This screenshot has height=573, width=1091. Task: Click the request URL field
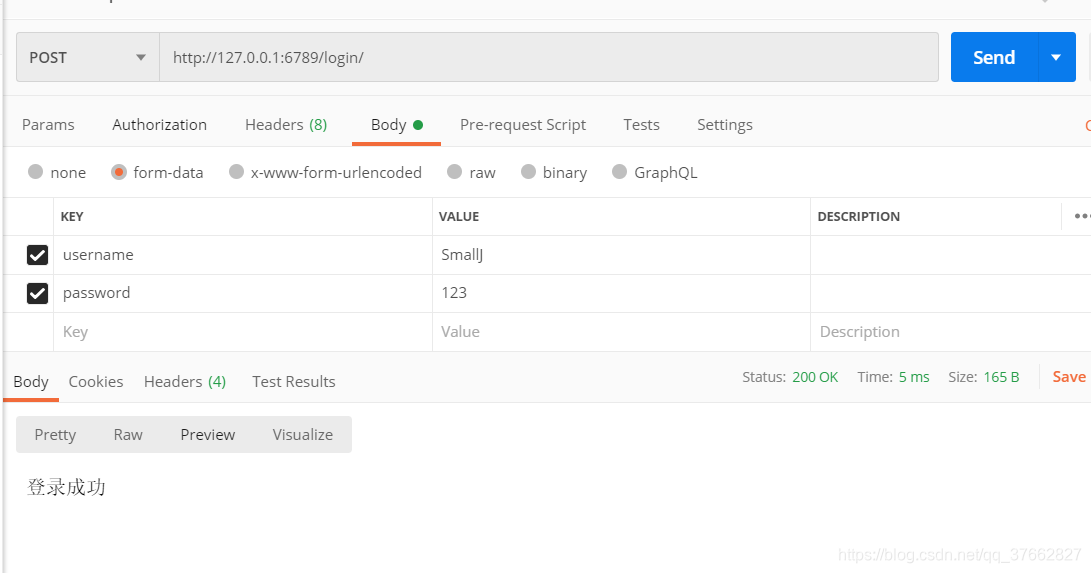(x=549, y=57)
